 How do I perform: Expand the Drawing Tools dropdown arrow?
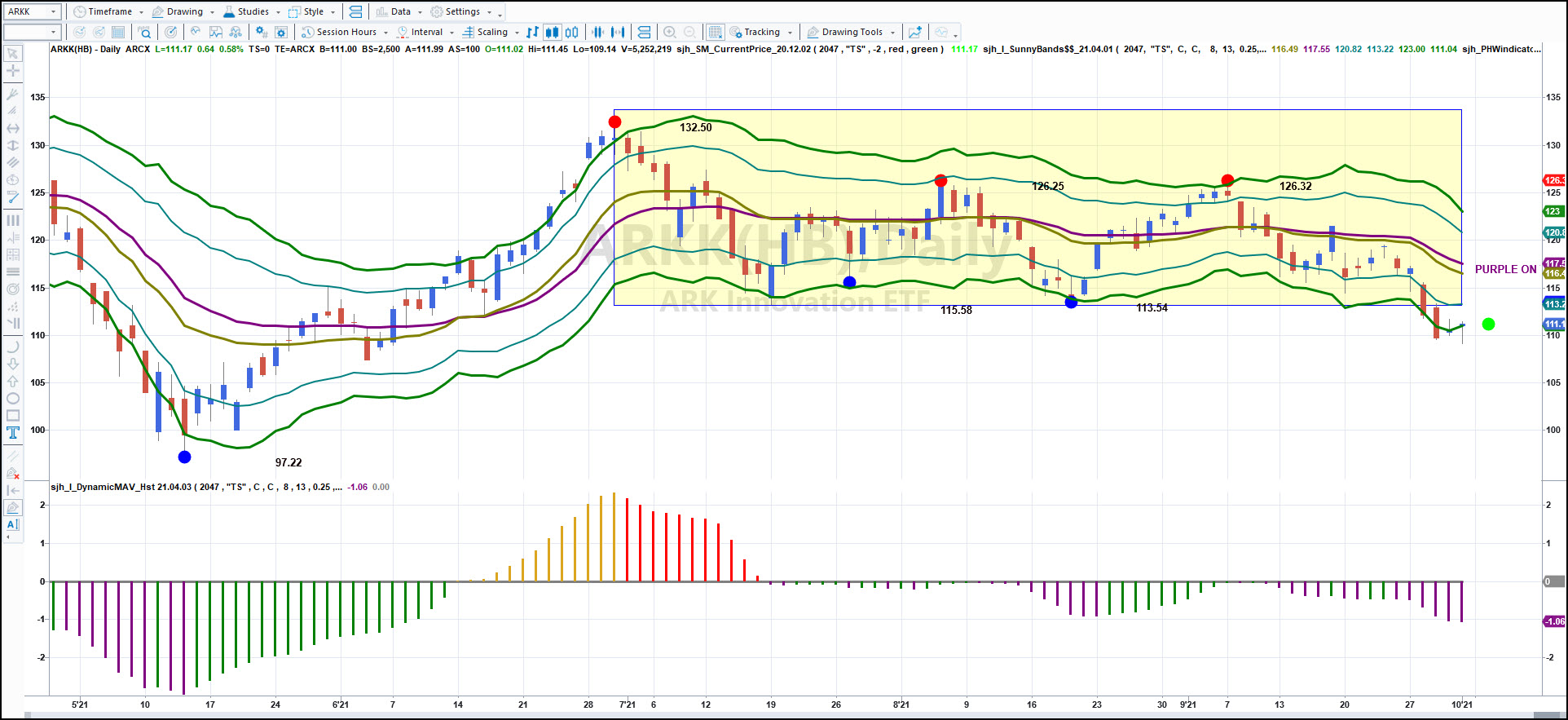[892, 33]
